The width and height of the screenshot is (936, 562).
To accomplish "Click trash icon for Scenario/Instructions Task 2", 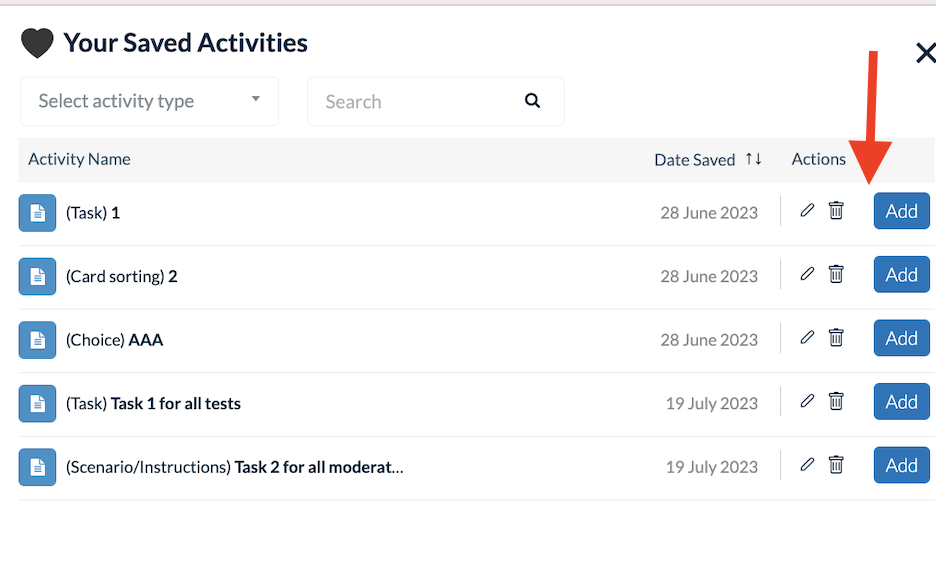I will [836, 465].
